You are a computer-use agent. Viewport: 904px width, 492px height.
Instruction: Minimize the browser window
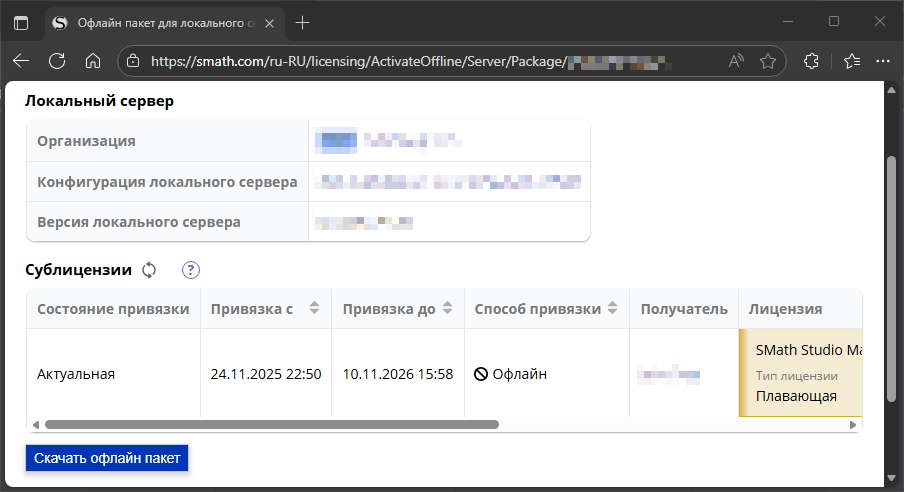(x=788, y=21)
